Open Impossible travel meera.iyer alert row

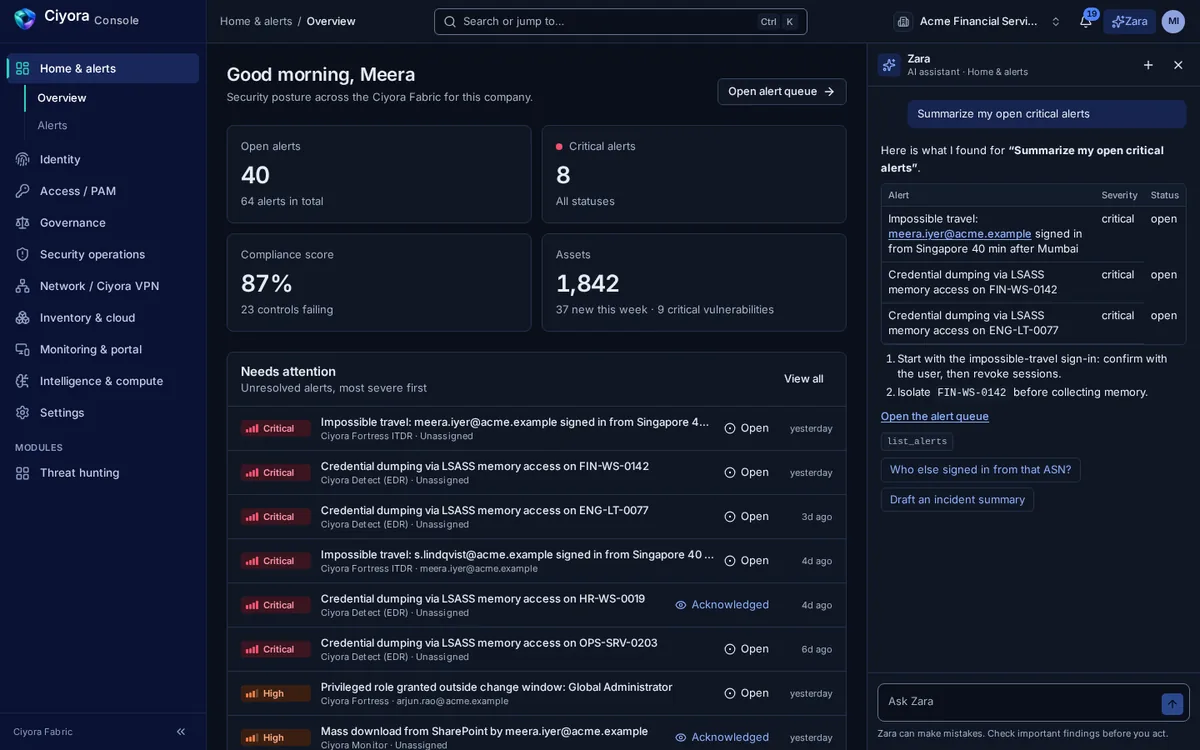(x=537, y=428)
